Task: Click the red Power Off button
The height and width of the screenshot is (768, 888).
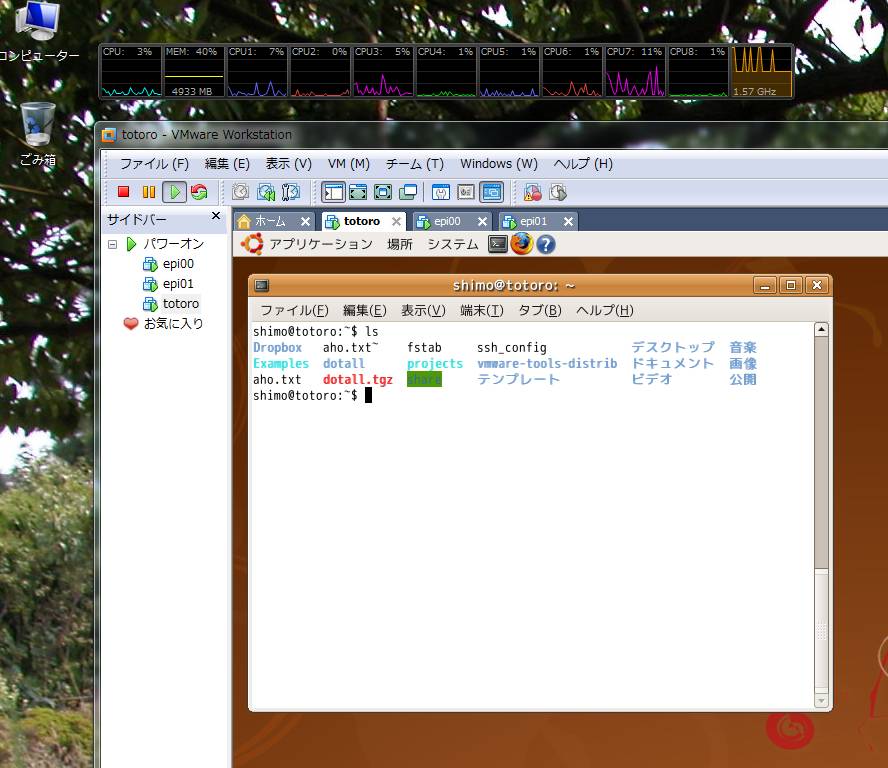Action: pos(124,192)
